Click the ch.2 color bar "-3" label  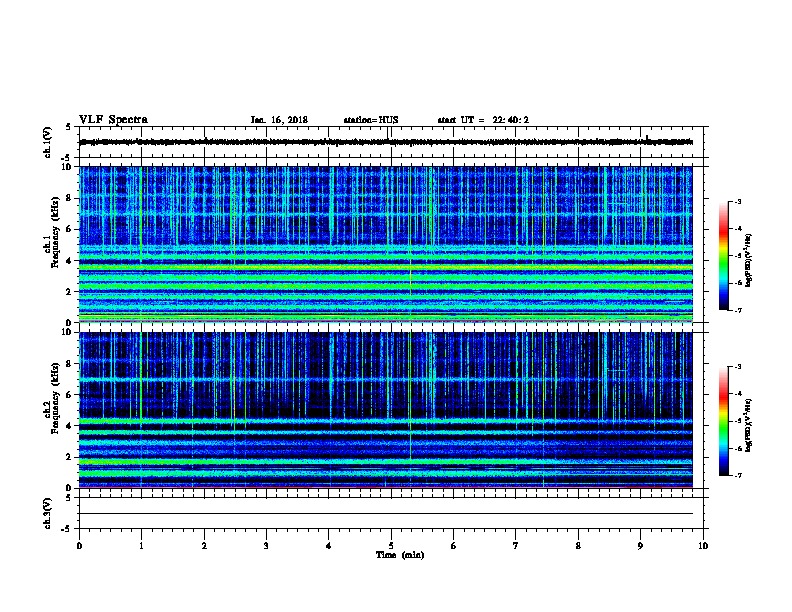tap(737, 367)
